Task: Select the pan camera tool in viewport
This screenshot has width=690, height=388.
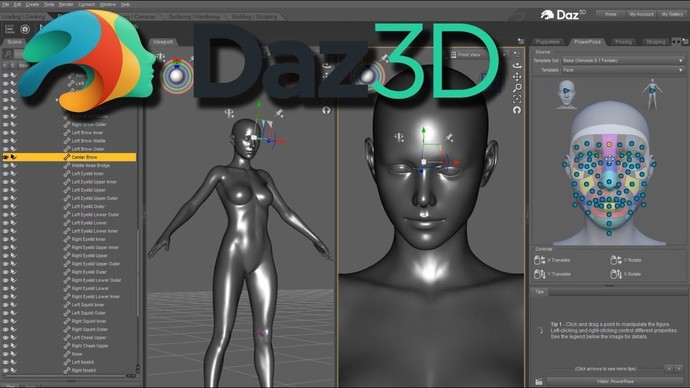Action: click(517, 77)
